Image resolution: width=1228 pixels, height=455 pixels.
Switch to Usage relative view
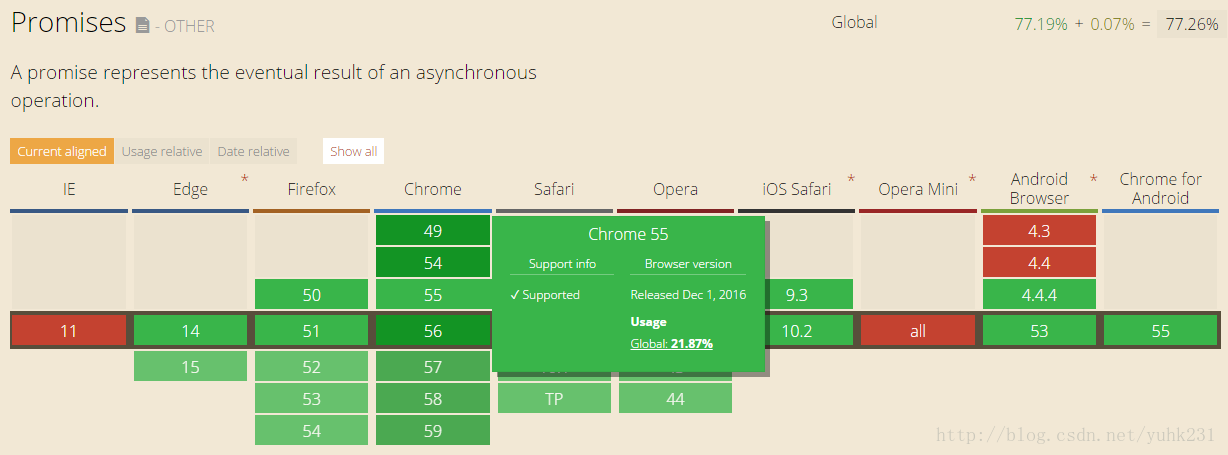[162, 152]
